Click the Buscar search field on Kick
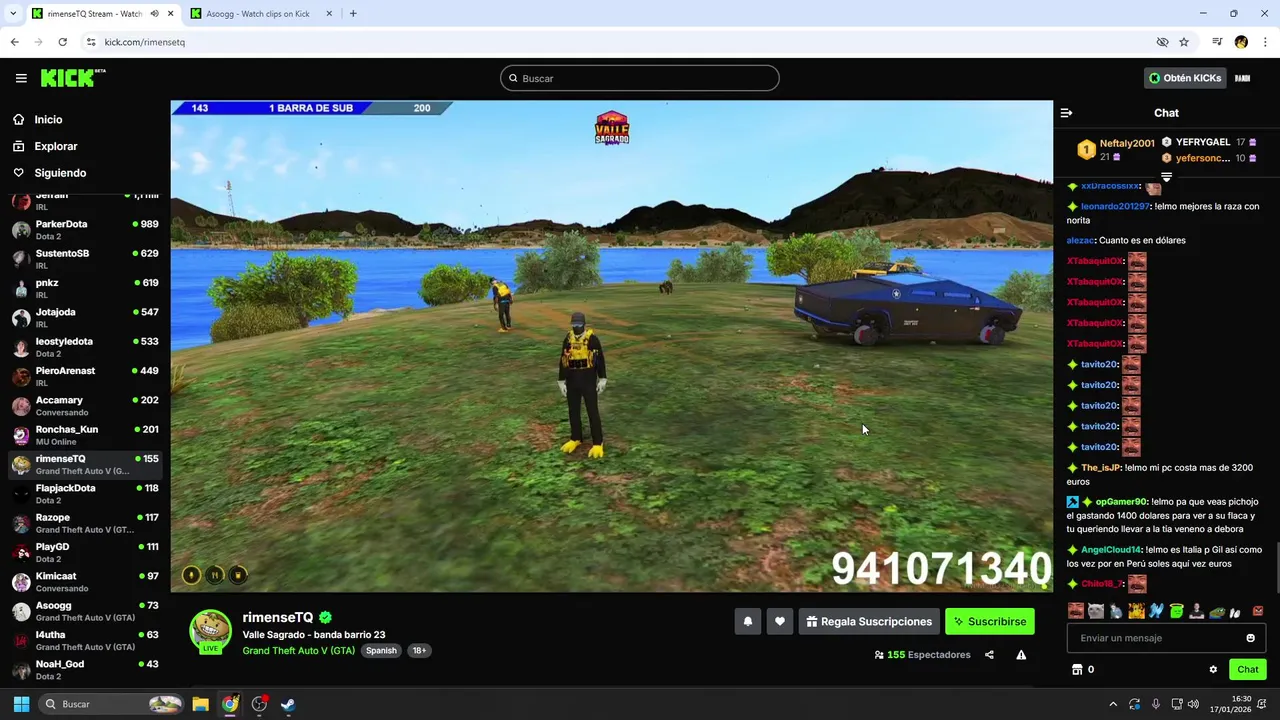Image resolution: width=1280 pixels, height=720 pixels. coord(640,78)
